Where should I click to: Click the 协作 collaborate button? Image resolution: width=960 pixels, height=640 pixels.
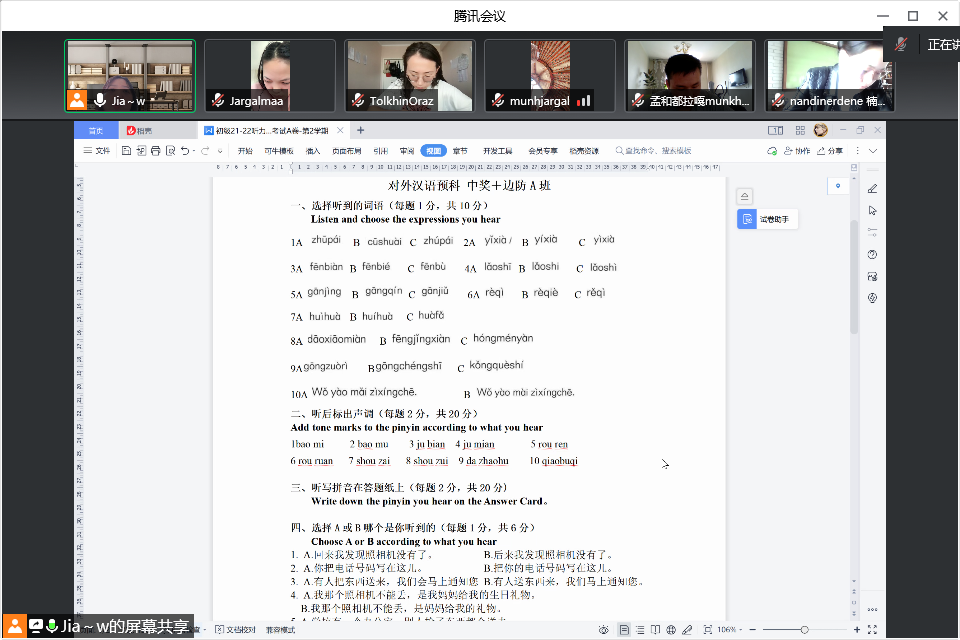796,151
